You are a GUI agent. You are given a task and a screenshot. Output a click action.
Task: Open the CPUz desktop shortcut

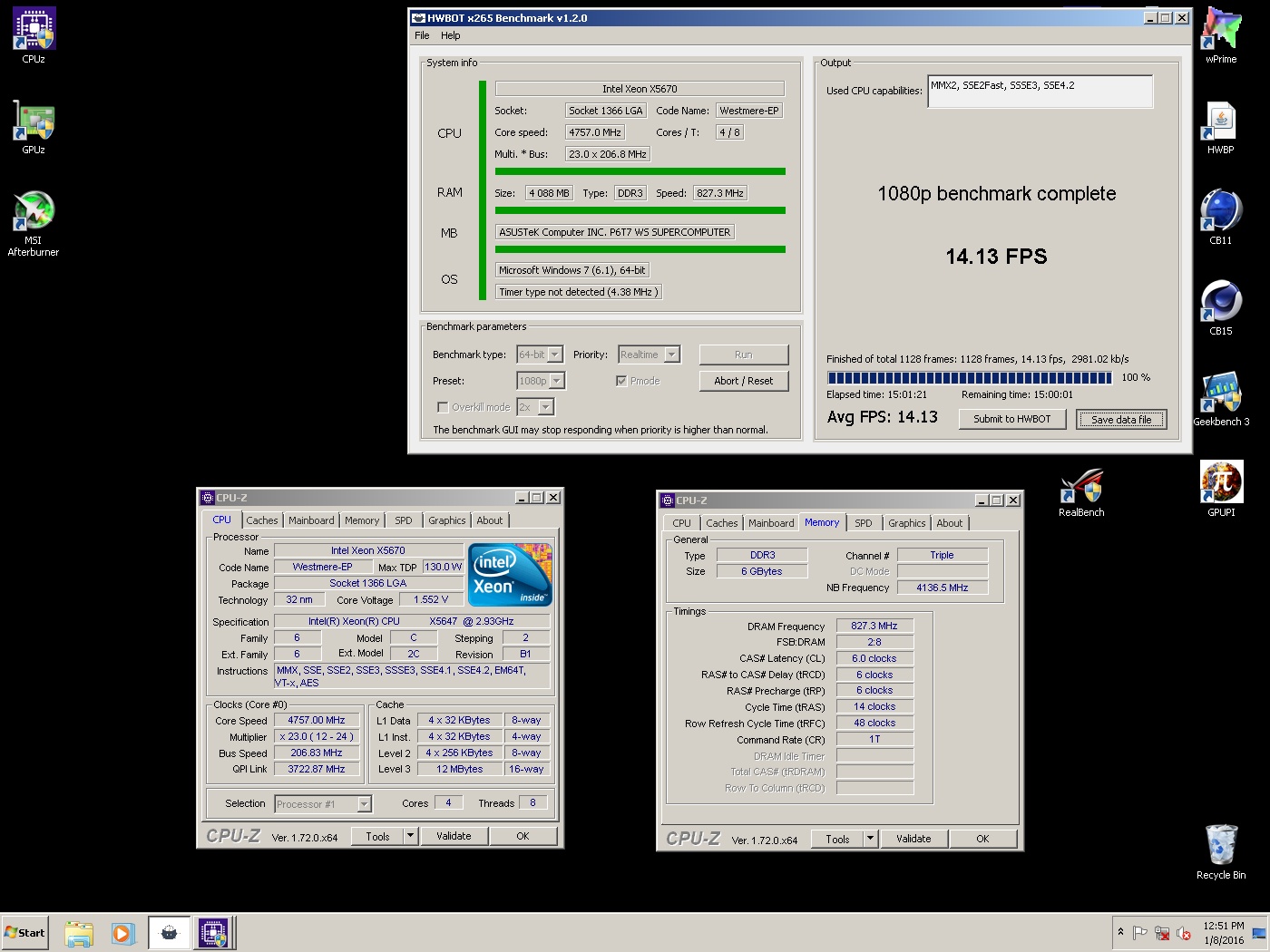pyautogui.click(x=34, y=36)
